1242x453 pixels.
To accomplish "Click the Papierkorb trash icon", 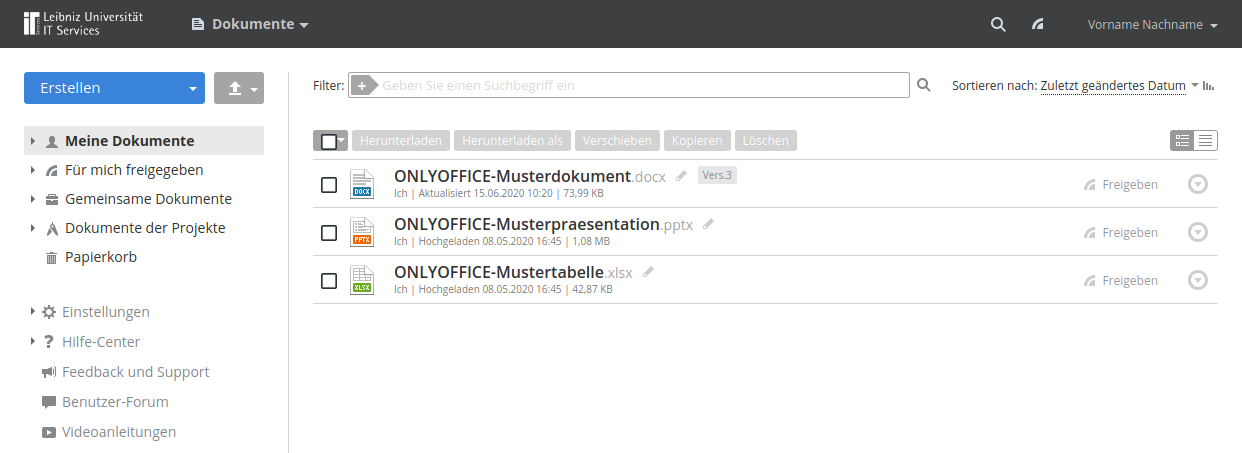I will pos(51,258).
